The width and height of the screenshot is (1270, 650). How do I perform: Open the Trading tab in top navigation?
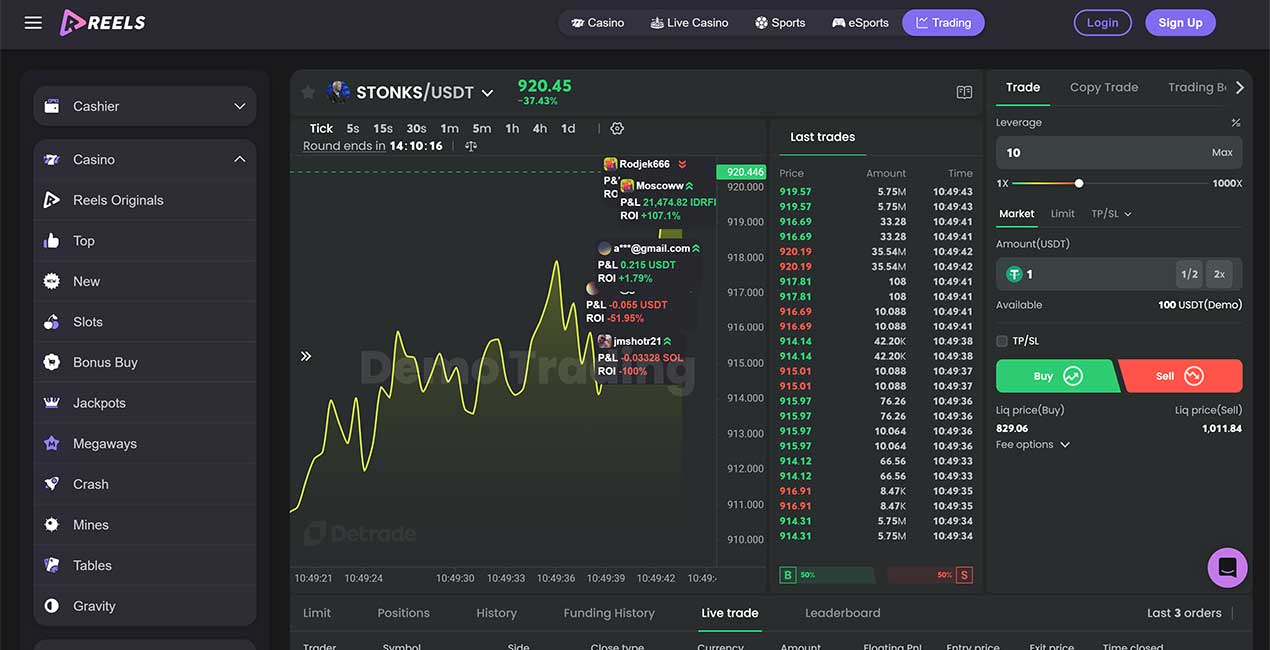tap(943, 22)
